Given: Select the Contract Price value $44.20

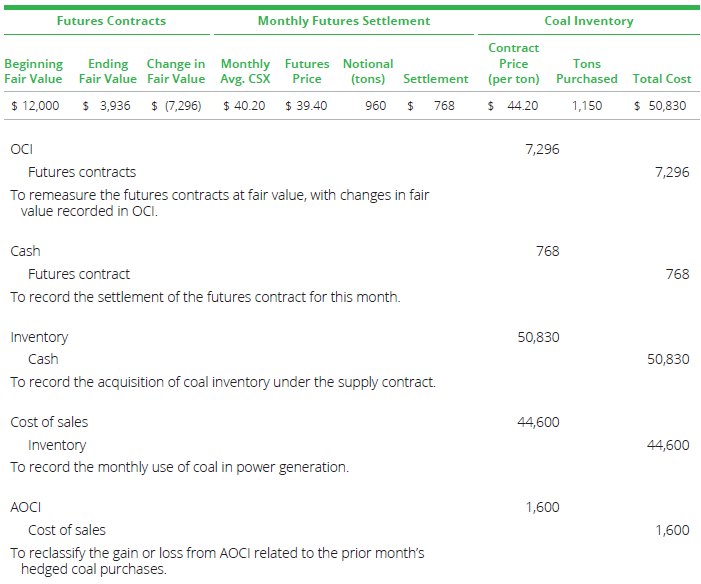Looking at the screenshot, I should (x=513, y=105).
